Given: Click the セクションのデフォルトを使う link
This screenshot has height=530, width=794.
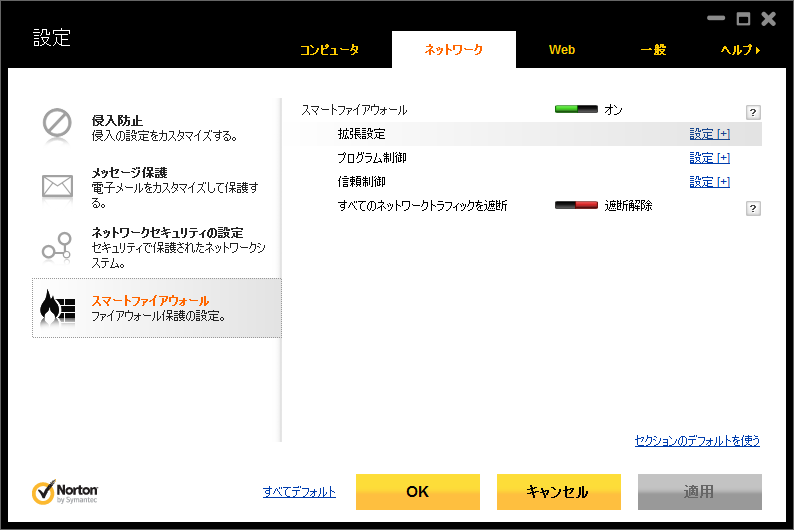Looking at the screenshot, I should (x=697, y=440).
